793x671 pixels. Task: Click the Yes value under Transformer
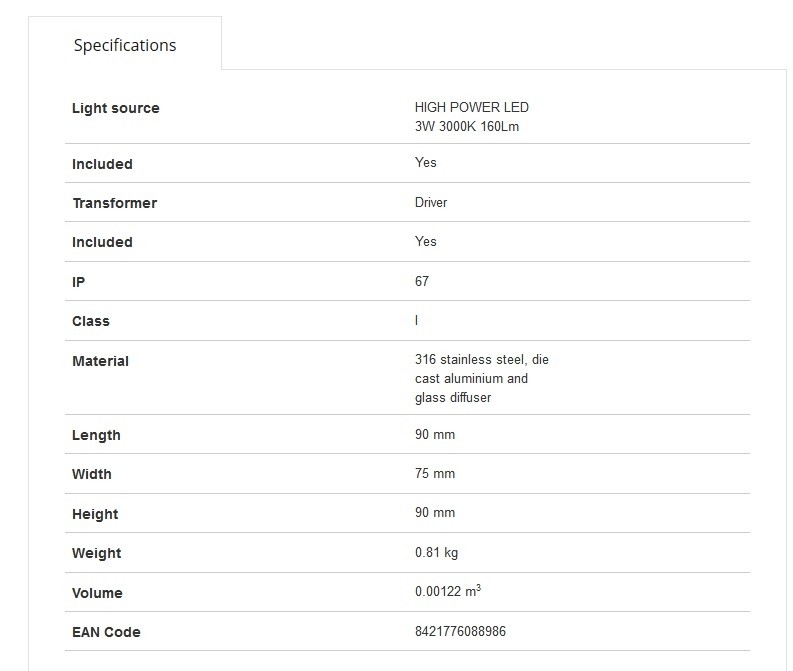[x=425, y=241]
